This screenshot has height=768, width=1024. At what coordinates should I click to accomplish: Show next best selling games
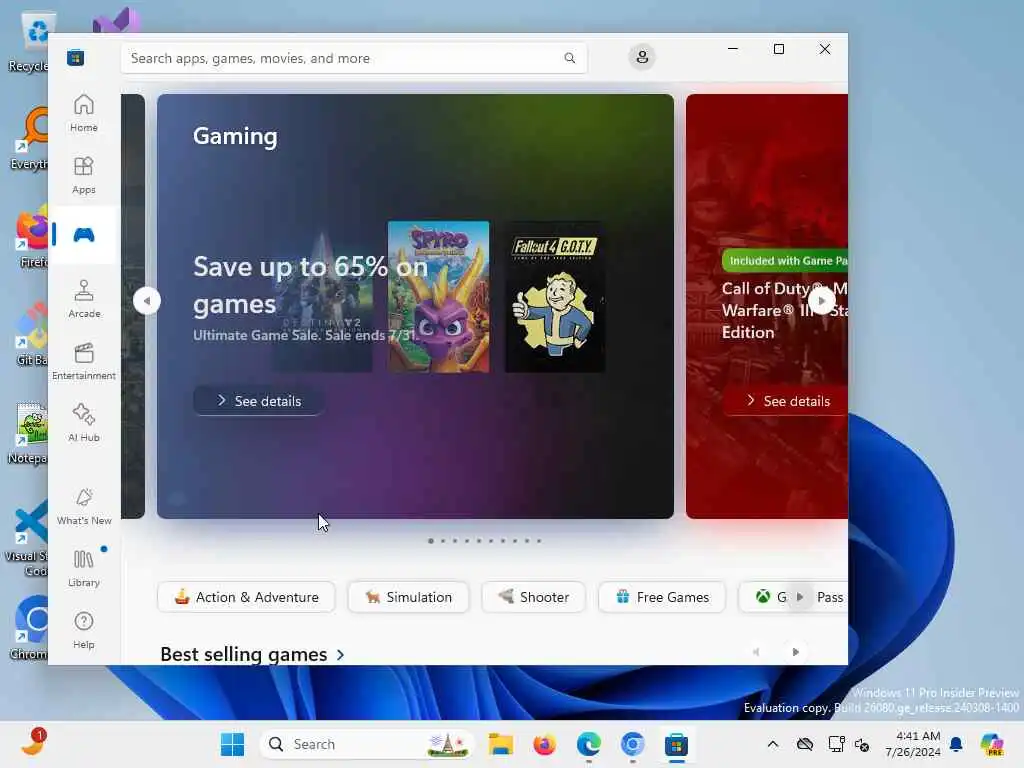pos(795,652)
